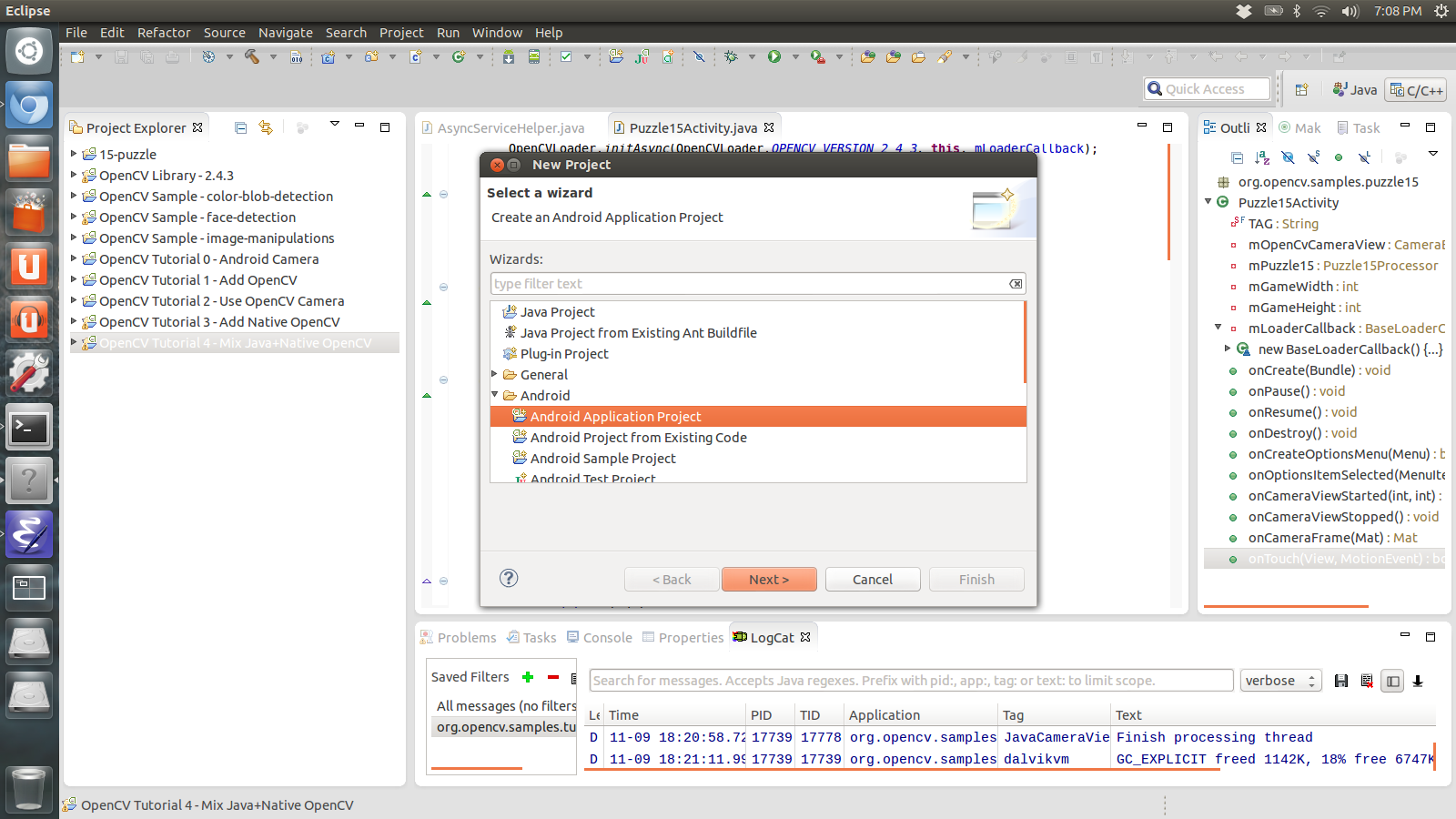Click the green bug Debug icon
This screenshot has height=819, width=1456.
click(731, 57)
